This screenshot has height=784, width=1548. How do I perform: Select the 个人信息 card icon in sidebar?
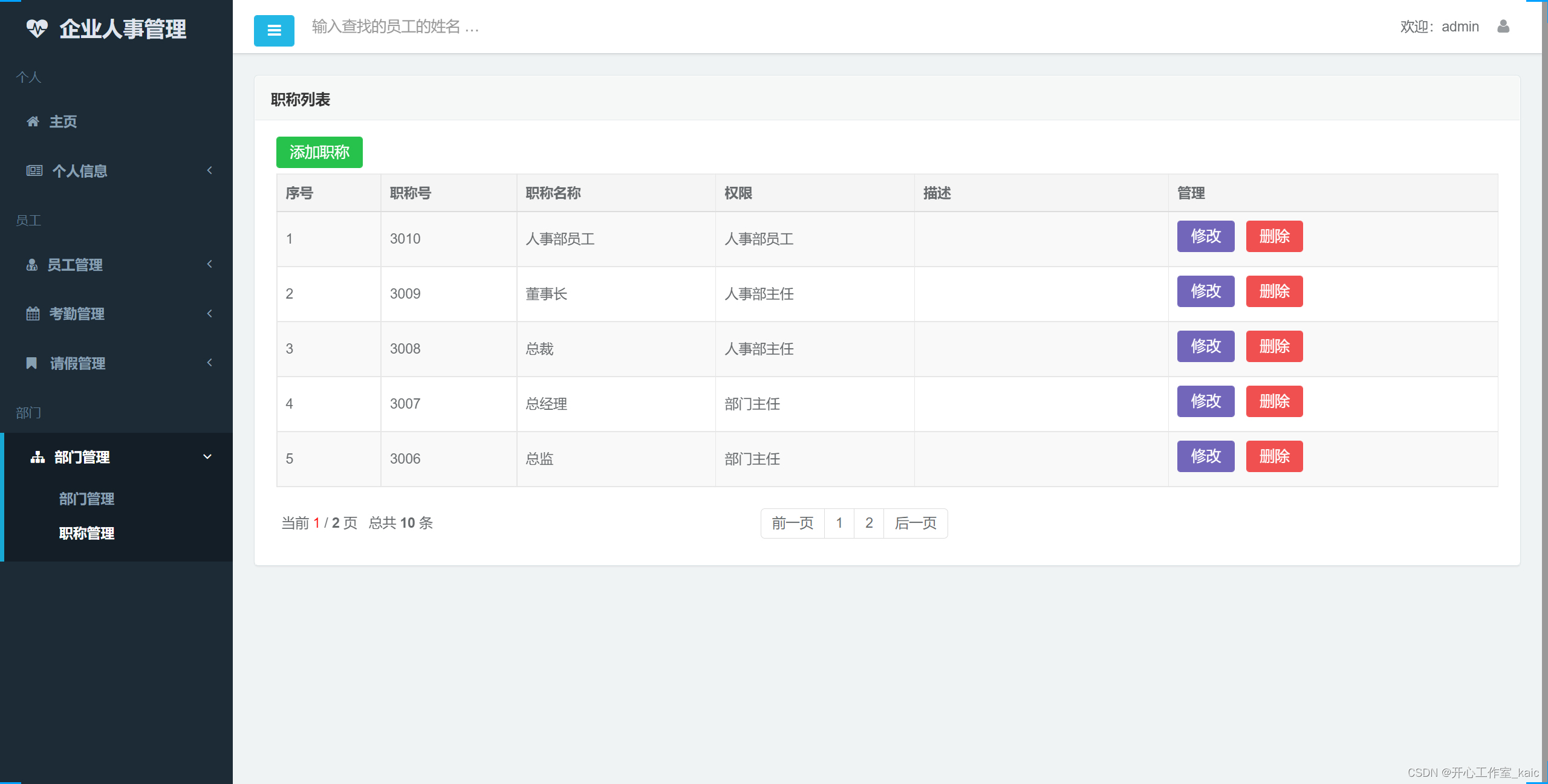33,170
